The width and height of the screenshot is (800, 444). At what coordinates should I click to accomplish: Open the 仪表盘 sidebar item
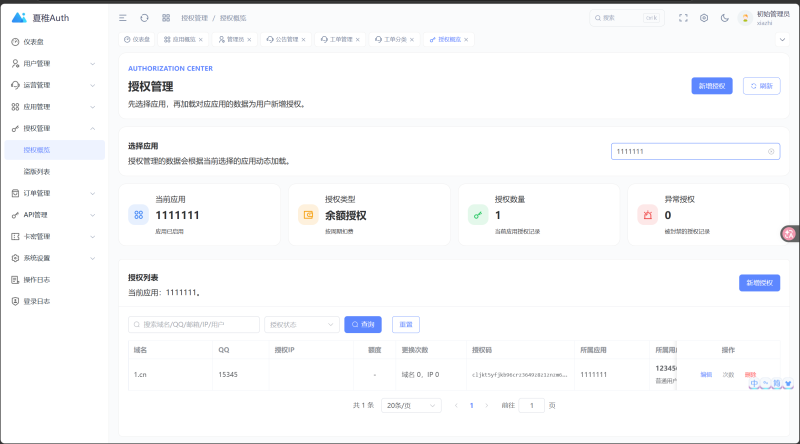[54, 42]
